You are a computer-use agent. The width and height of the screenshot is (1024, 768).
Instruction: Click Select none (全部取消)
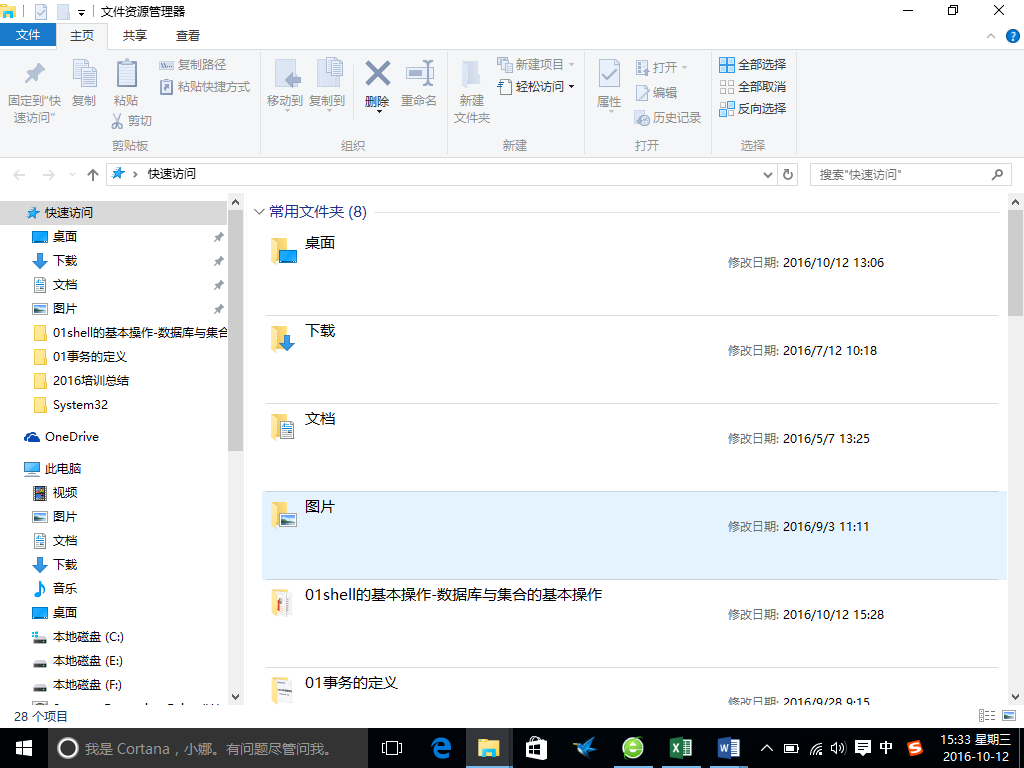pos(752,86)
